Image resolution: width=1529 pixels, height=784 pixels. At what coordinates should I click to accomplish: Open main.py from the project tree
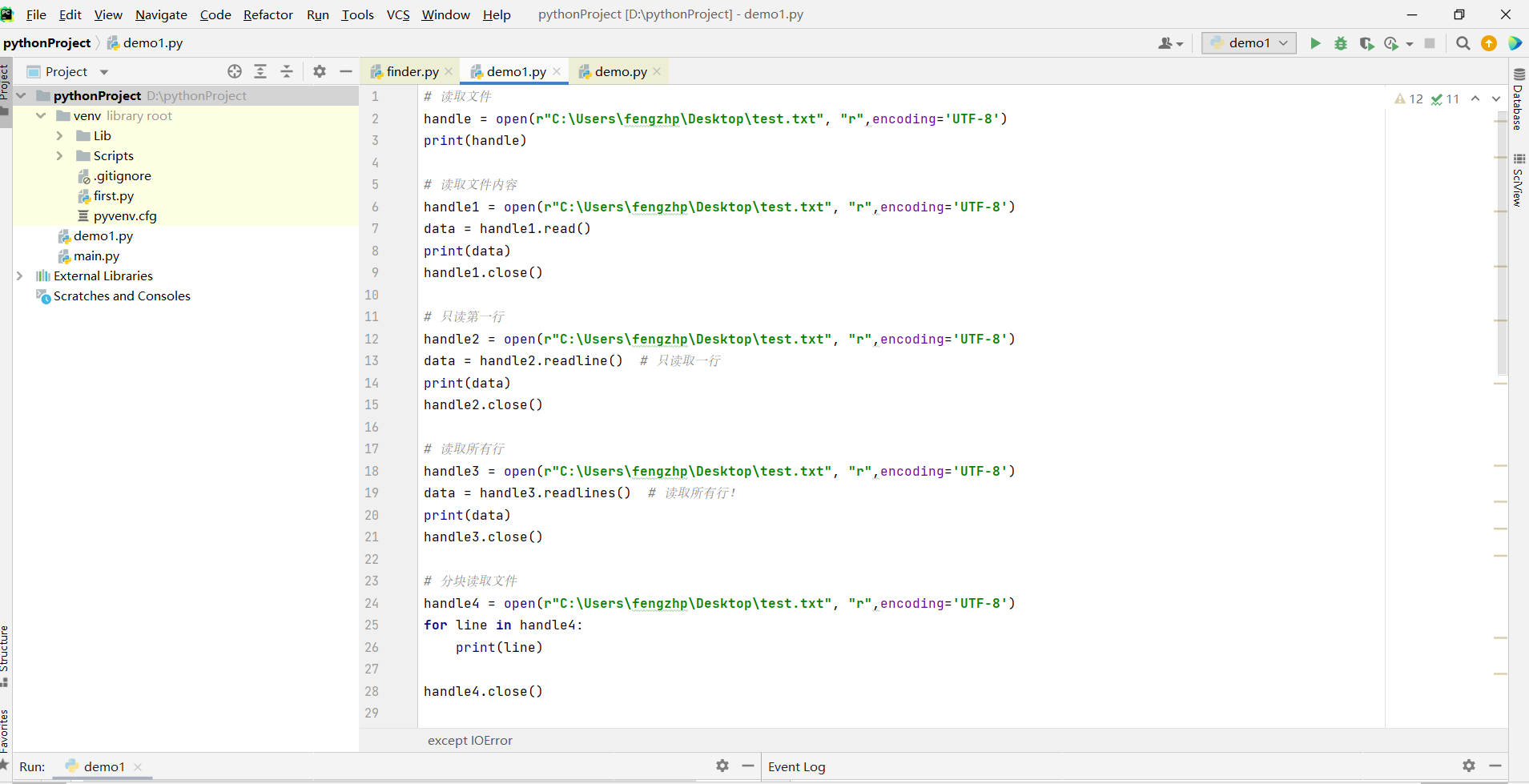click(x=96, y=256)
